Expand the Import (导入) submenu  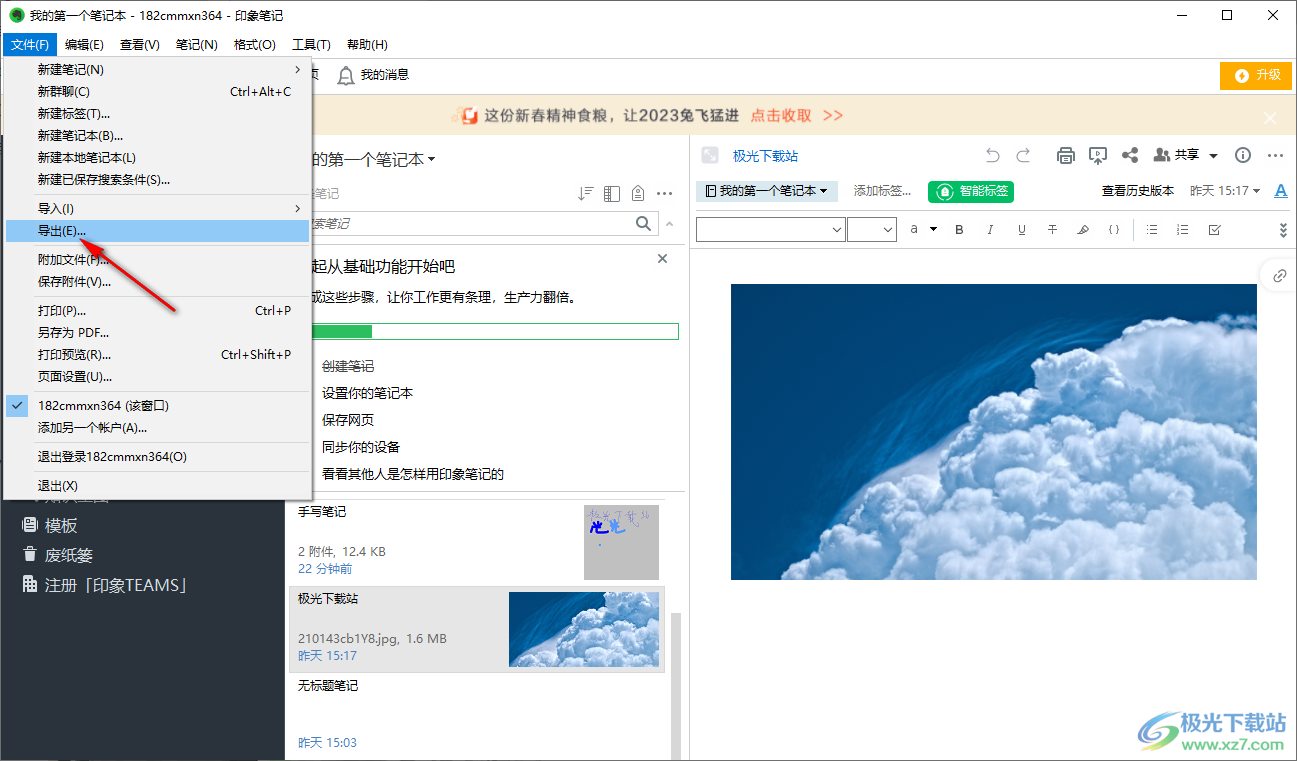tap(158, 209)
